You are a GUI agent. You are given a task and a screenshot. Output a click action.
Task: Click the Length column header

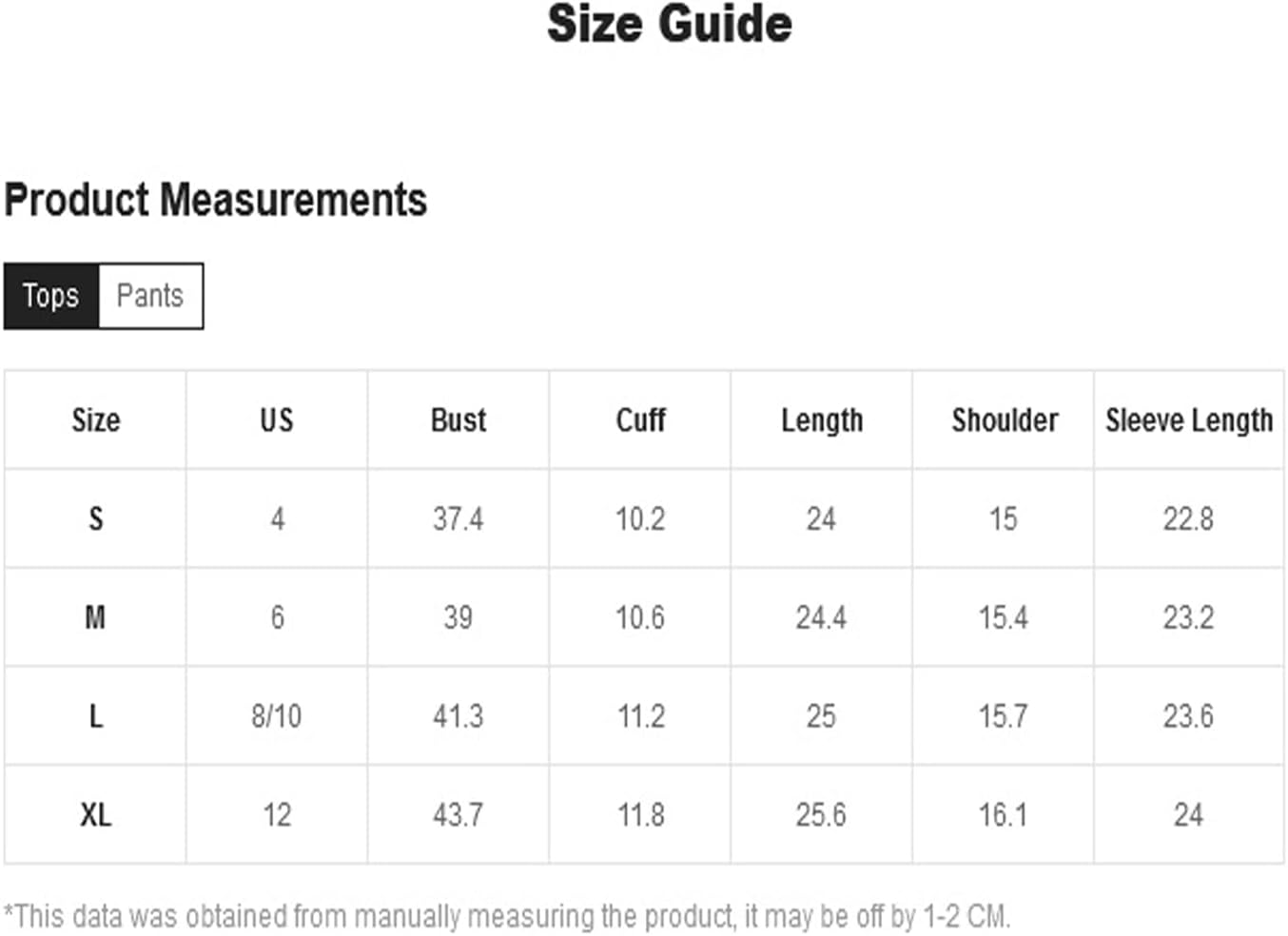click(x=822, y=419)
